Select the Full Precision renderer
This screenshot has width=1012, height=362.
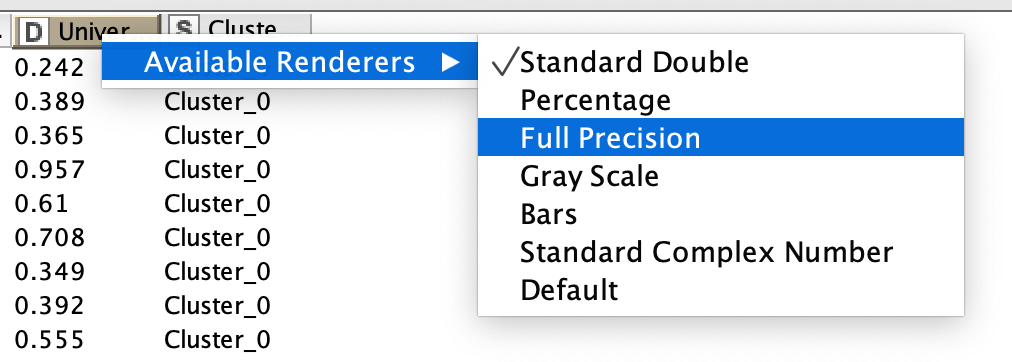[x=721, y=137]
